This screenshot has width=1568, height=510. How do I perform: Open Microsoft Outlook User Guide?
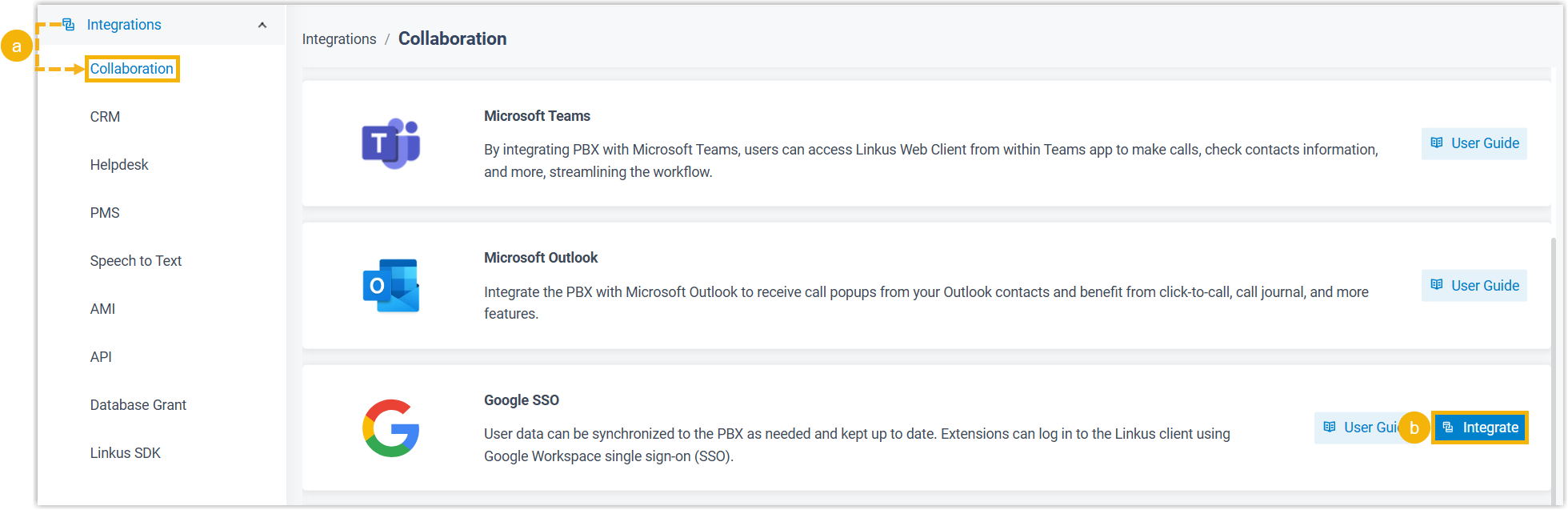1474,286
